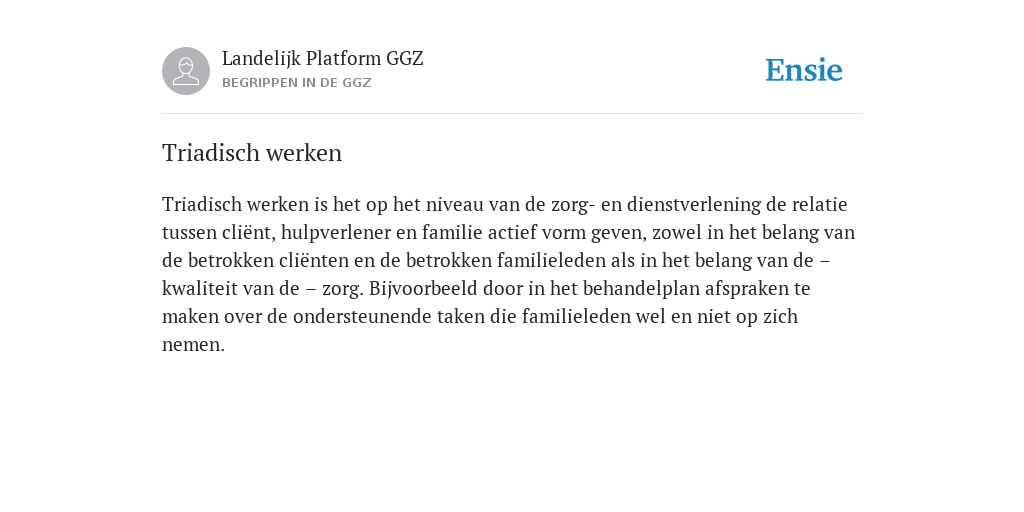Image resolution: width=1024 pixels, height=512 pixels.
Task: Select the BEGRIPPEN IN DE GGZ subtitle
Action: tap(296, 83)
